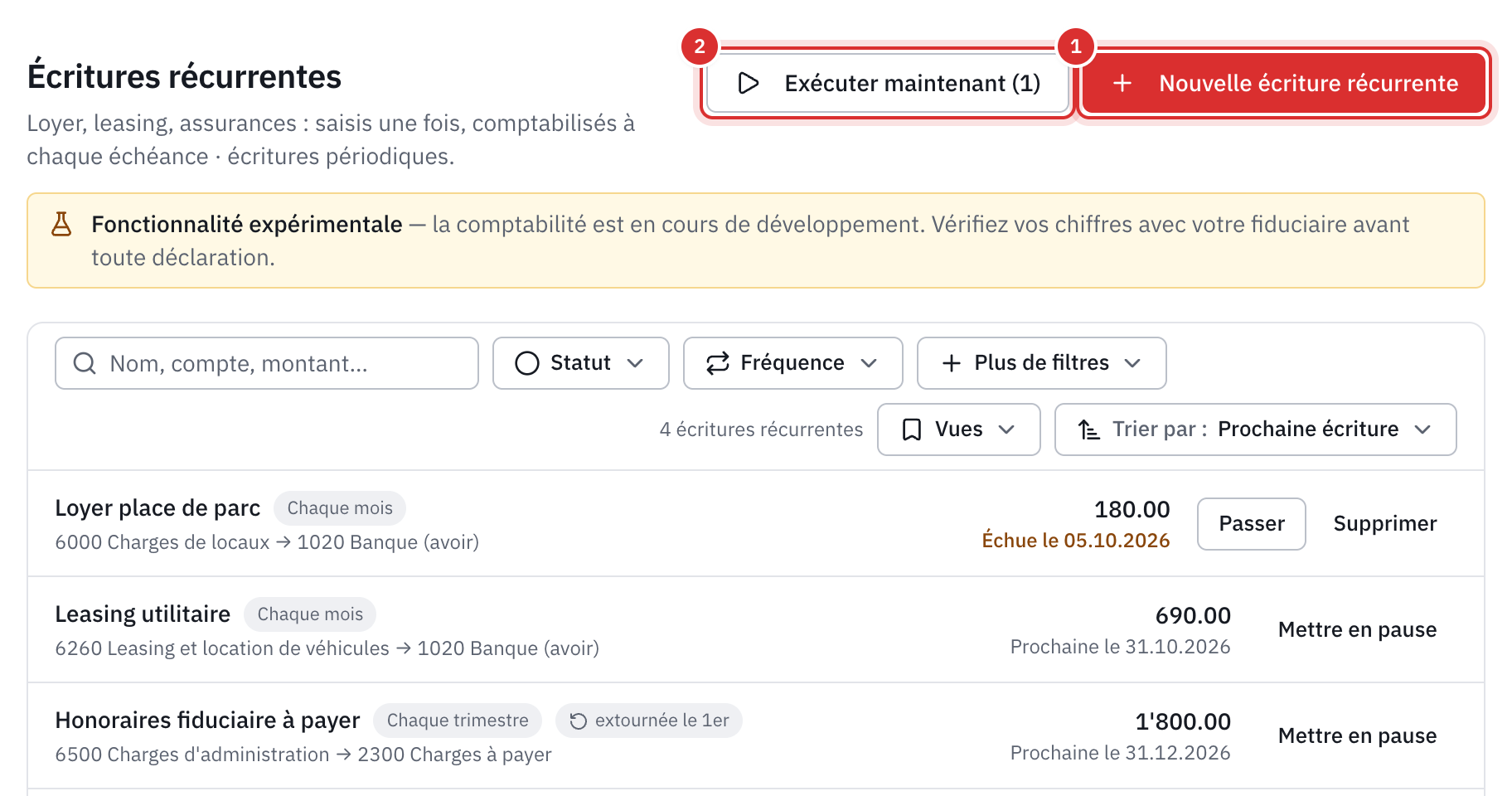The width and height of the screenshot is (1512, 796).
Task: Click the Chaque trimestre tag
Action: tap(458, 721)
